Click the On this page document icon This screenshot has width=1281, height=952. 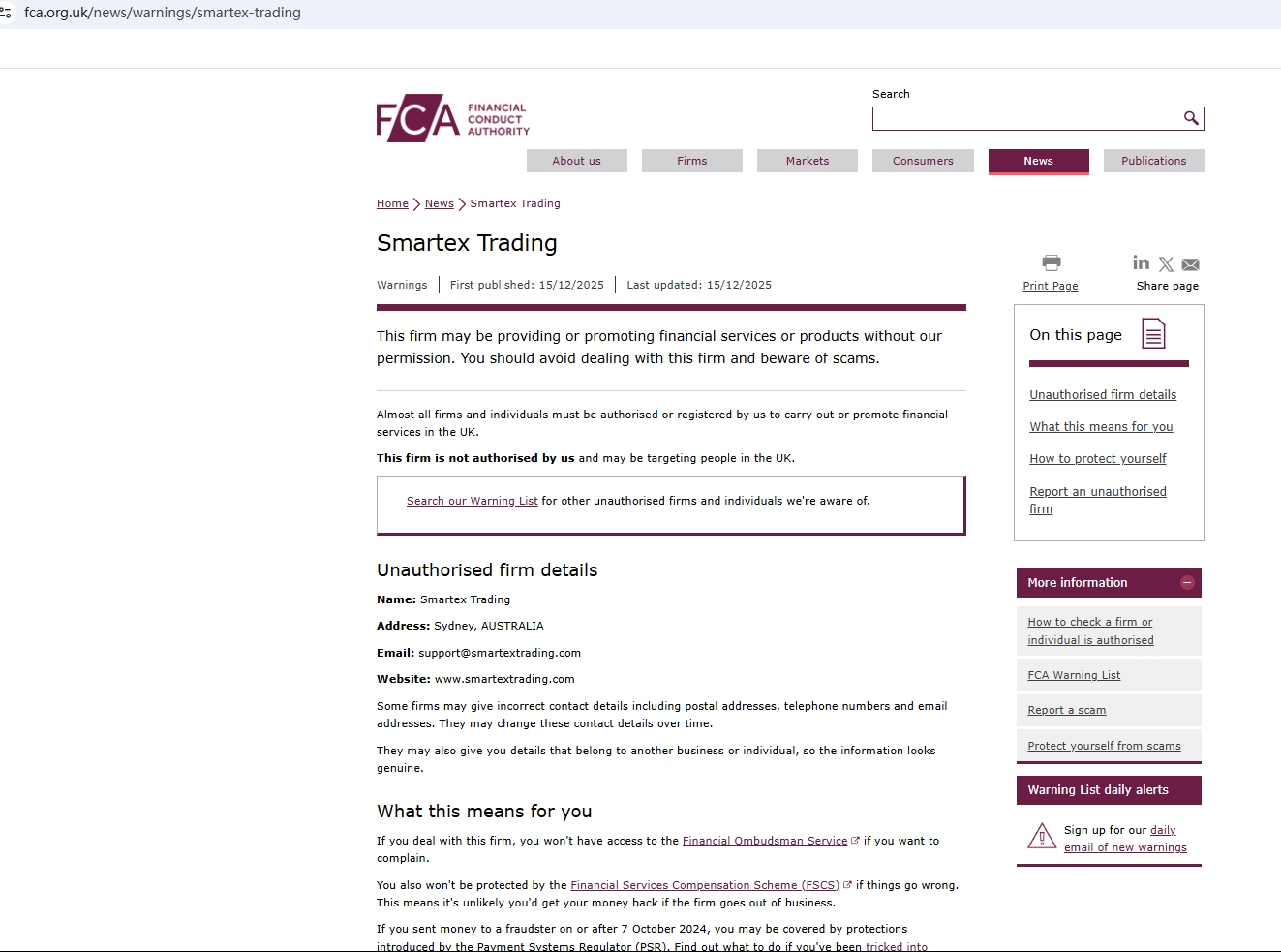pos(1153,334)
